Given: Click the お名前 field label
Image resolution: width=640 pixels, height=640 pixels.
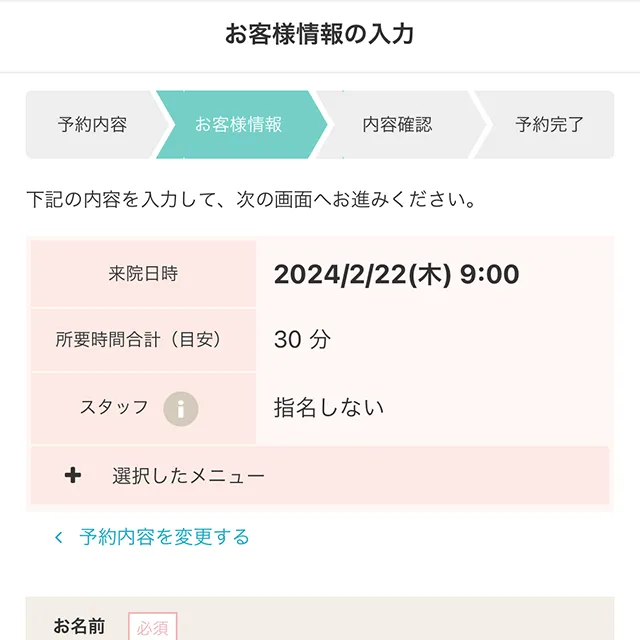Looking at the screenshot, I should pyautogui.click(x=79, y=627).
